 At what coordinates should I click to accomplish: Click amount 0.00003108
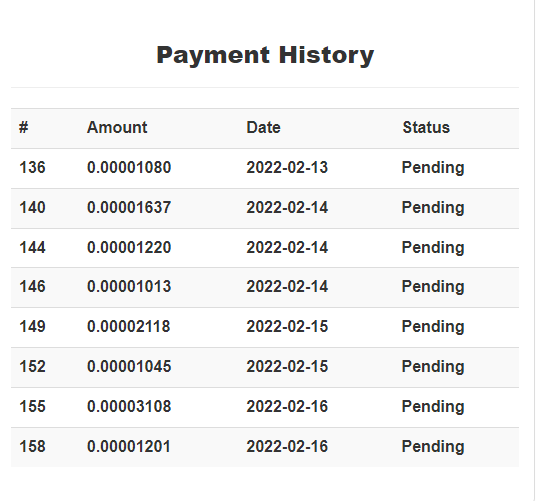click(x=129, y=406)
